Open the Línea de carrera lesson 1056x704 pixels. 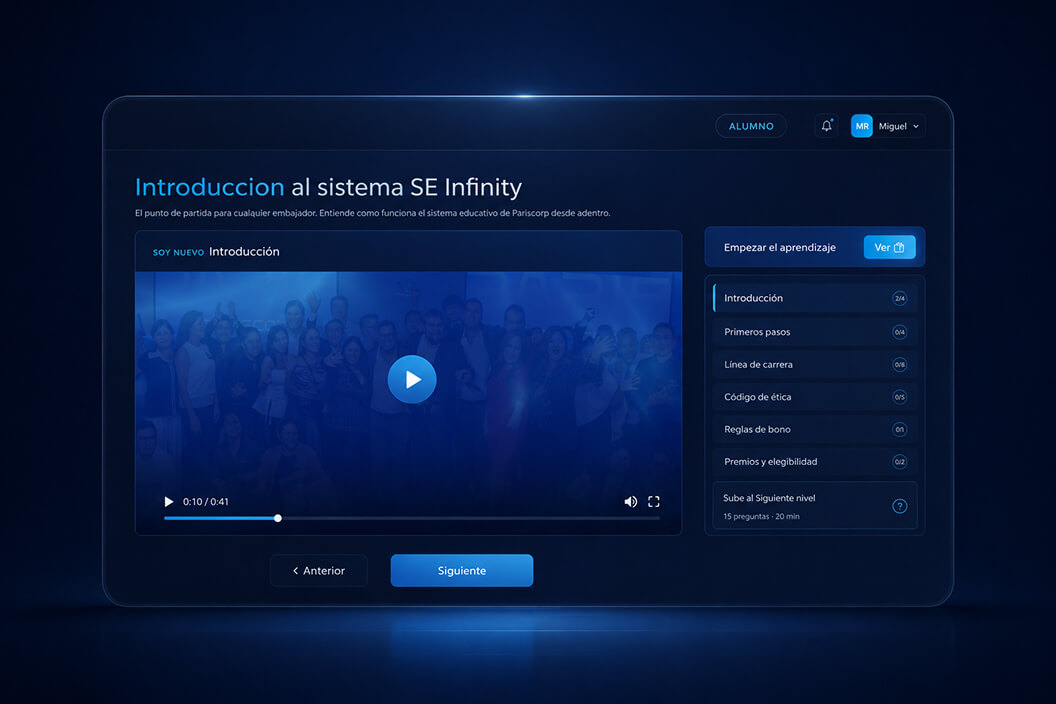(815, 364)
